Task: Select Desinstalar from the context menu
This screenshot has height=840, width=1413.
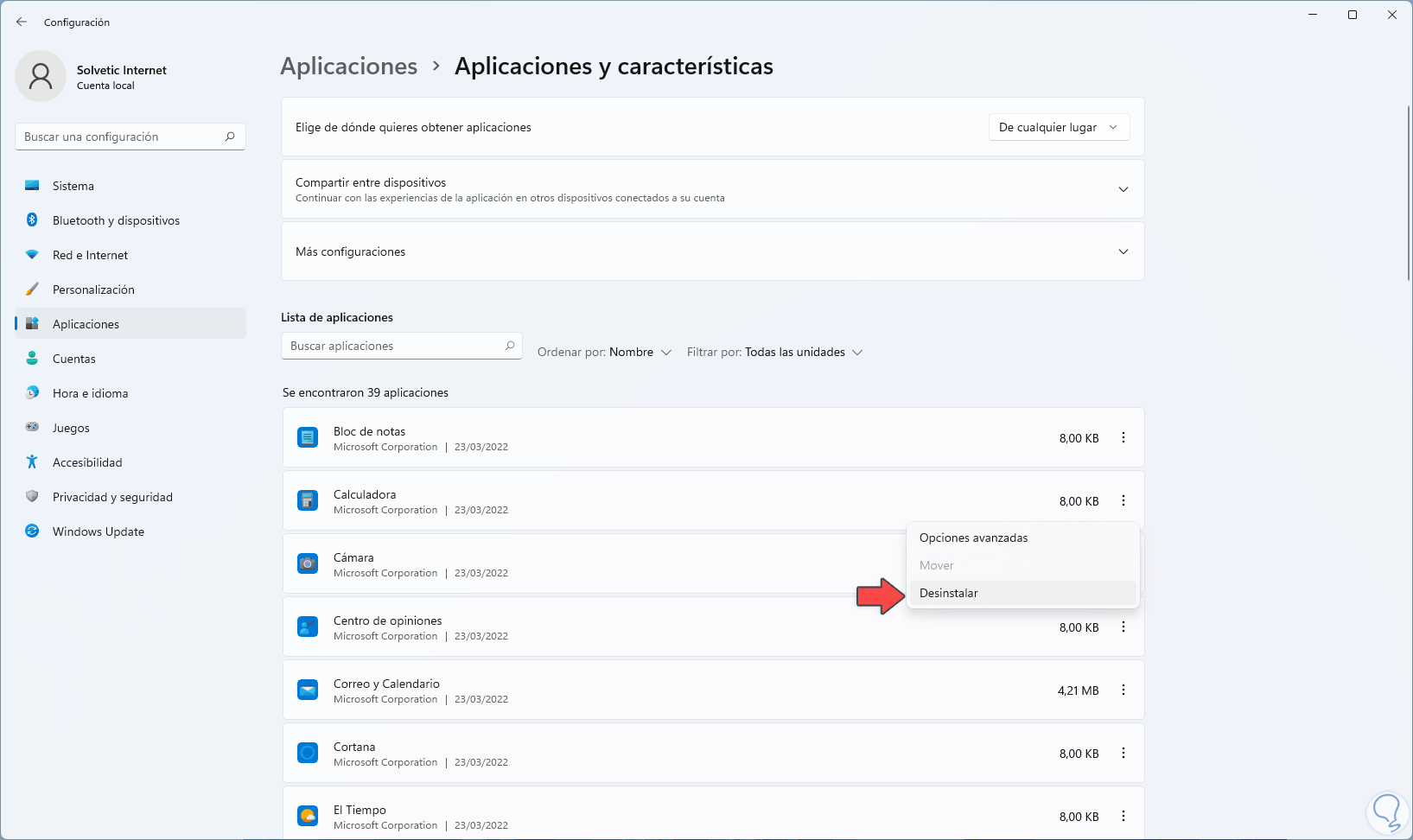Action: [949, 594]
